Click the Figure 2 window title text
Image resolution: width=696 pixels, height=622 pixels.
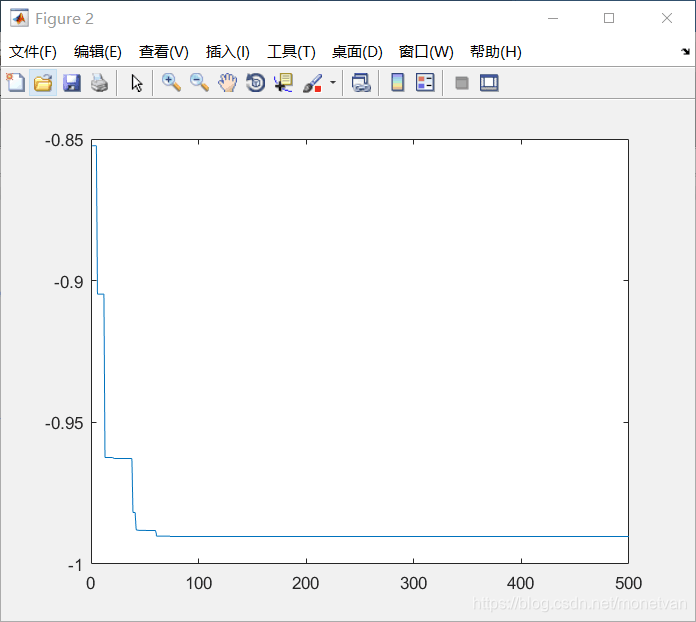[64, 19]
